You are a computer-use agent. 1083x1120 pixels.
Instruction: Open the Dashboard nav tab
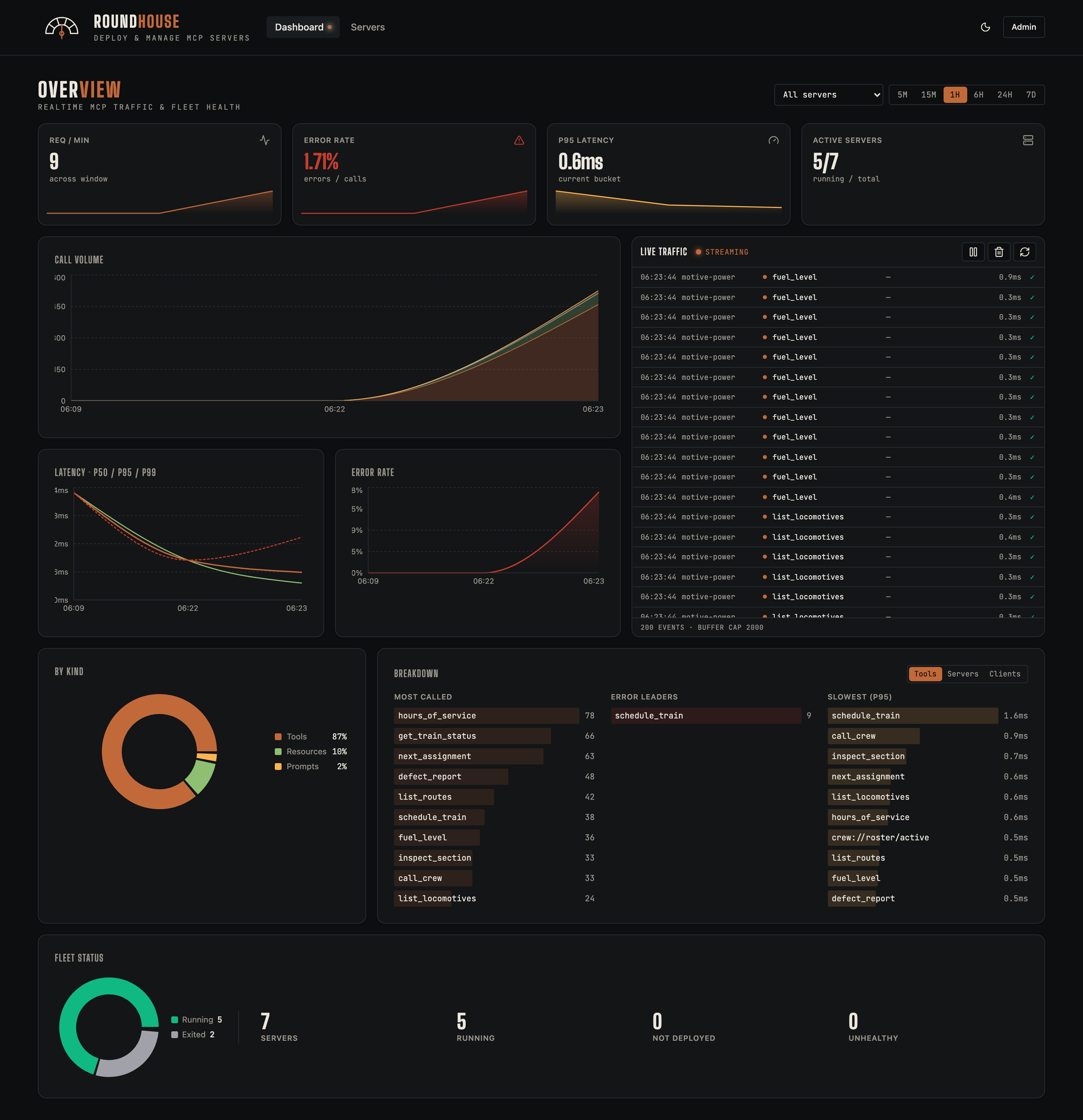303,27
